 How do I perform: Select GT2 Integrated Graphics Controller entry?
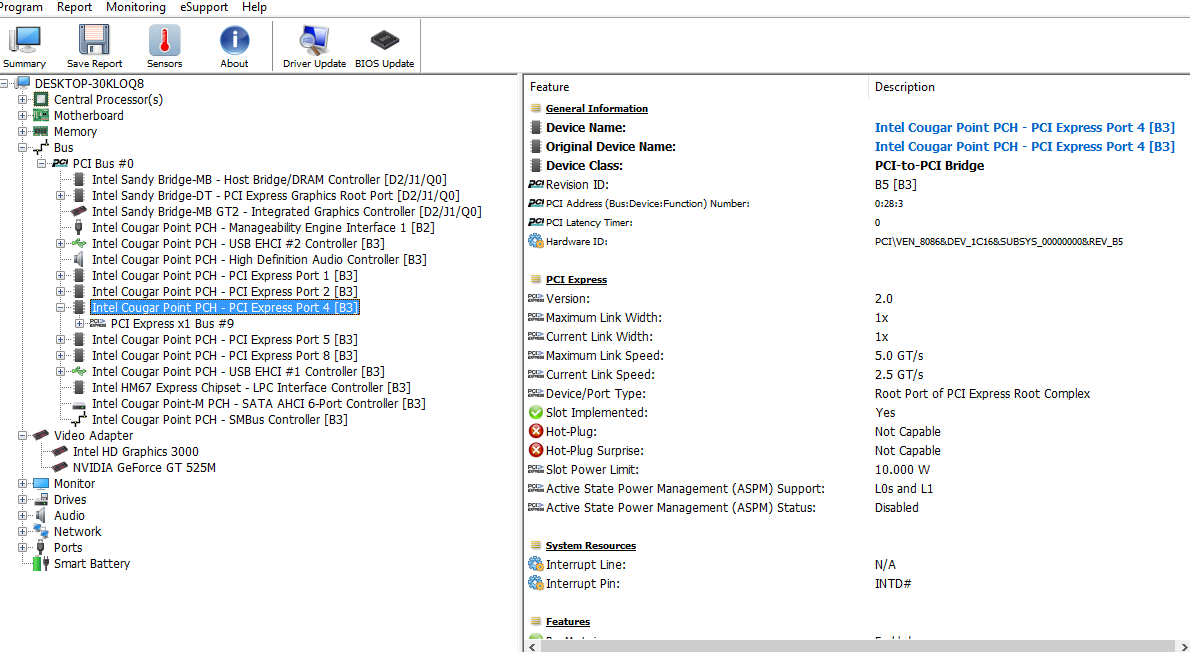pyautogui.click(x=287, y=212)
